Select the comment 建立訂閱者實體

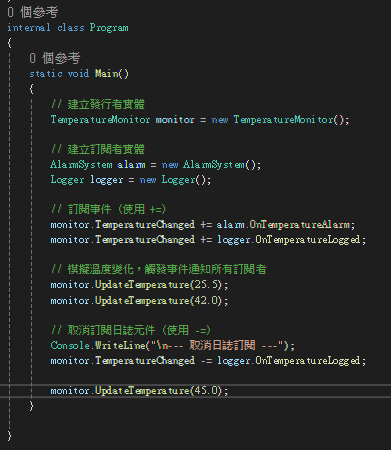98,149
